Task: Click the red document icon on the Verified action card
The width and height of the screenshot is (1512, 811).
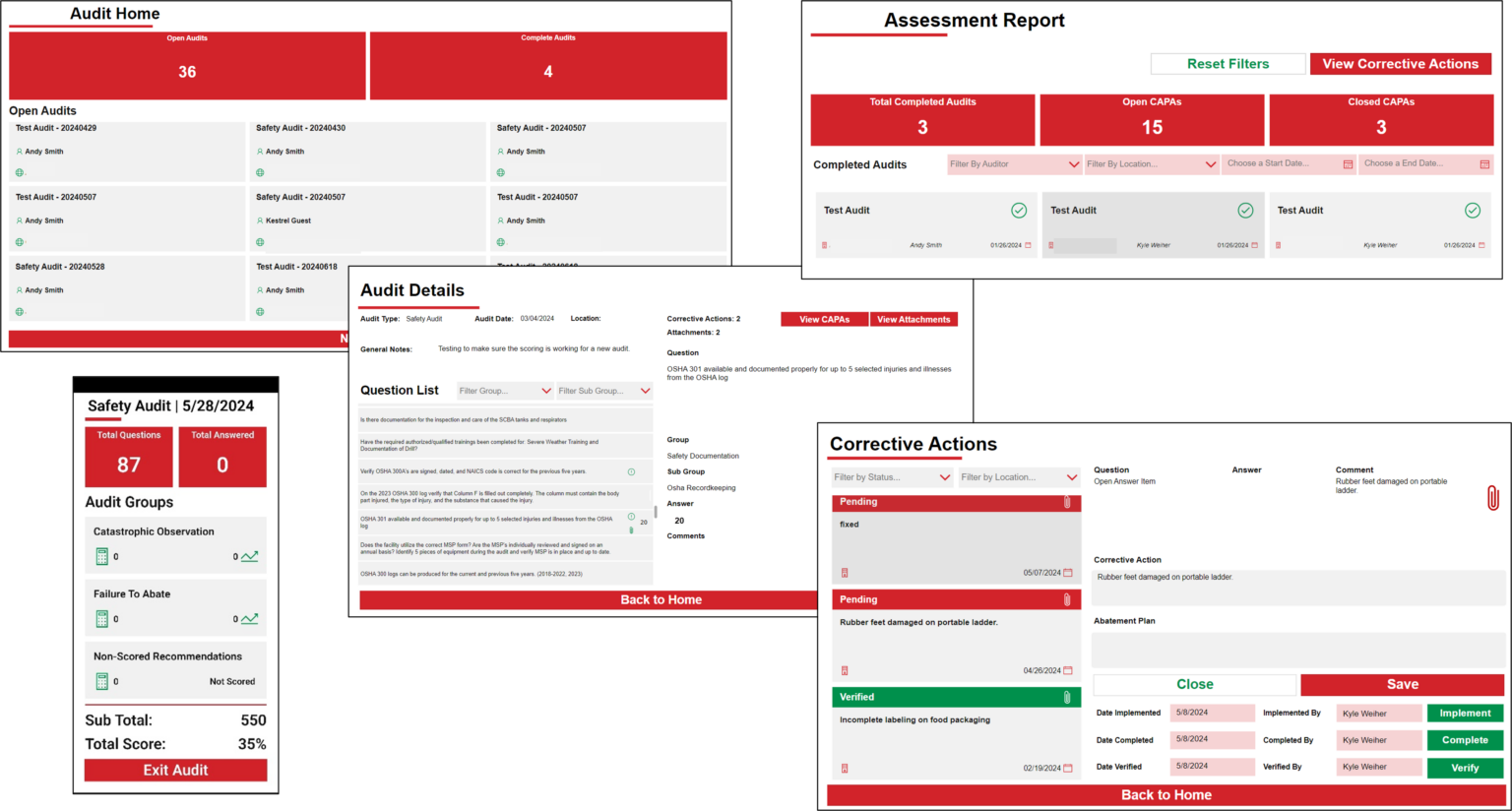Action: pos(845,769)
